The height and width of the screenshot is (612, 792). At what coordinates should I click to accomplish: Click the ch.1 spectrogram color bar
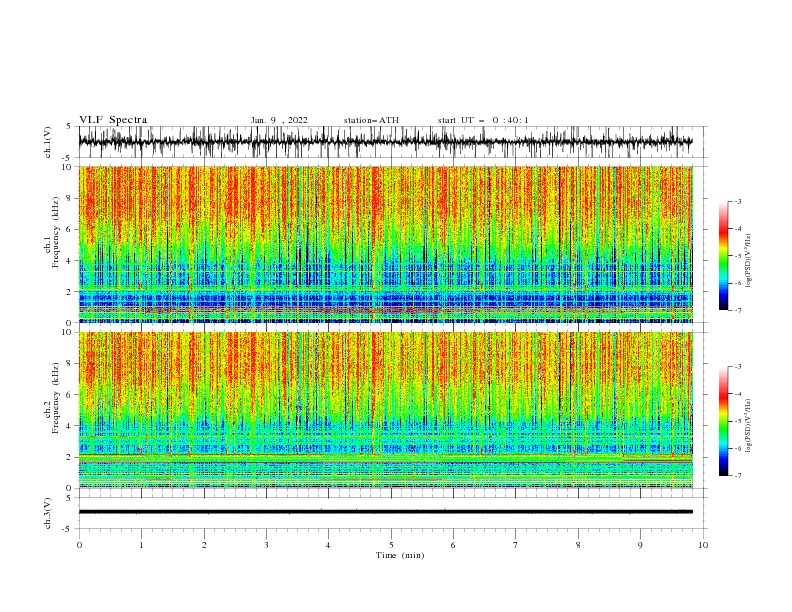click(x=724, y=256)
